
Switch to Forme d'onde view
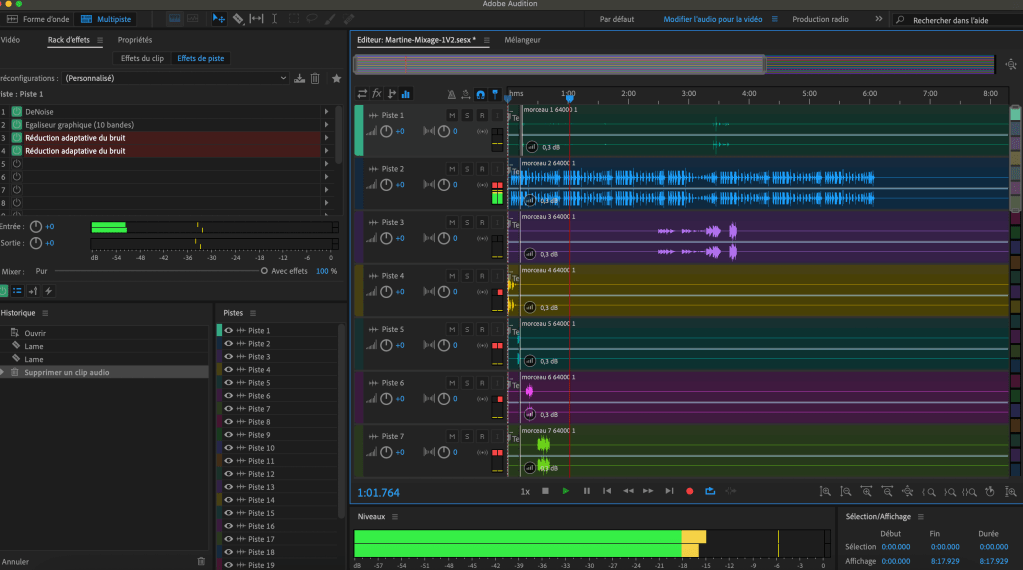click(40, 19)
